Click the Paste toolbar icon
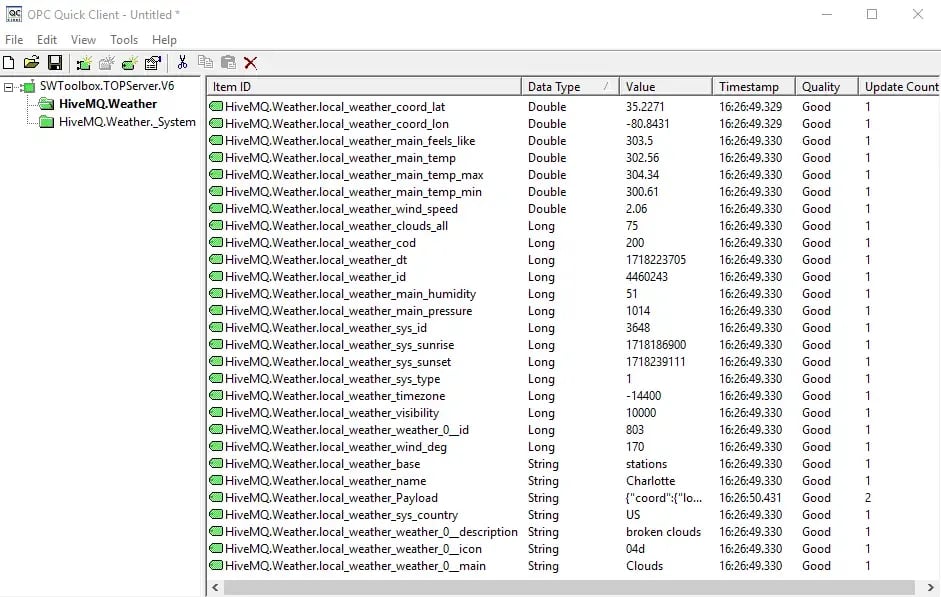The width and height of the screenshot is (941, 597). click(x=228, y=61)
